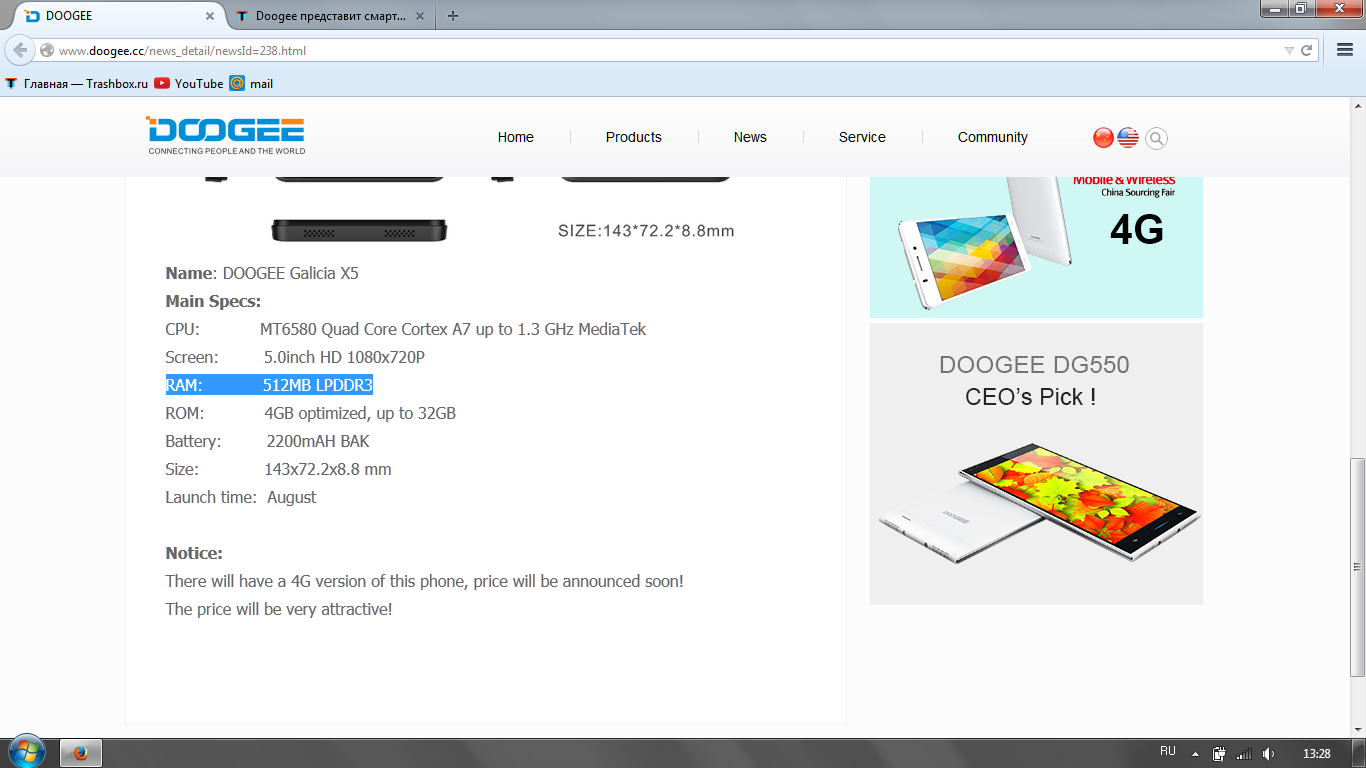
Task: Click the Firefox taskbar button
Action: [x=81, y=753]
